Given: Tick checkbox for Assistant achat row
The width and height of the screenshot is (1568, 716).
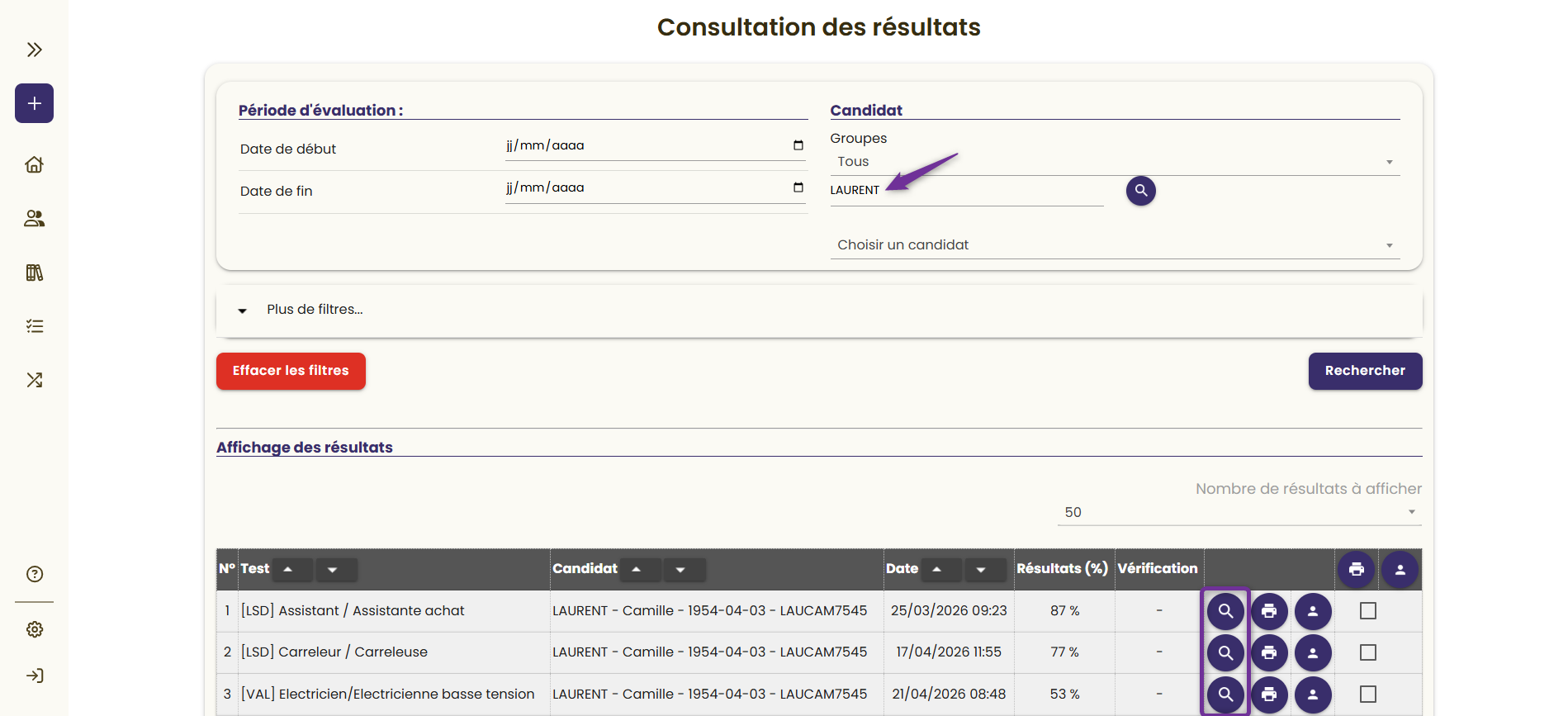Looking at the screenshot, I should [1367, 611].
